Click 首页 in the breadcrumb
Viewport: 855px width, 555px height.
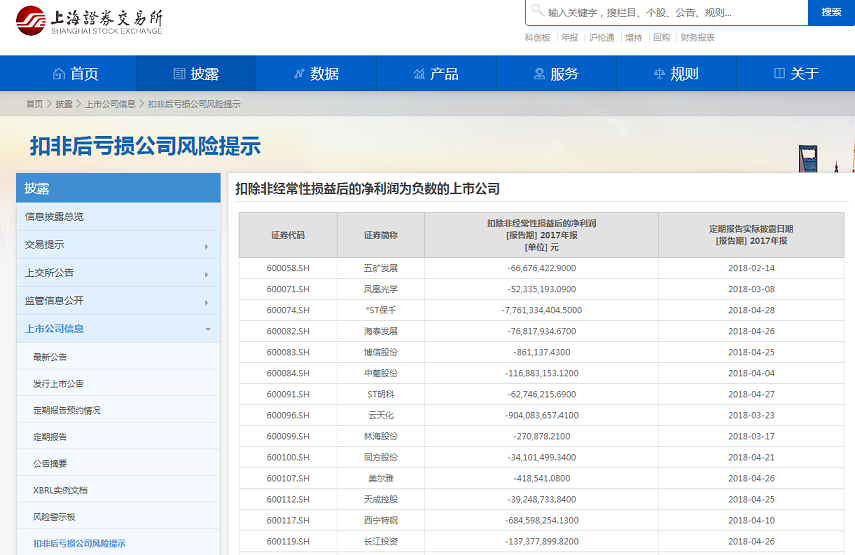tap(34, 104)
